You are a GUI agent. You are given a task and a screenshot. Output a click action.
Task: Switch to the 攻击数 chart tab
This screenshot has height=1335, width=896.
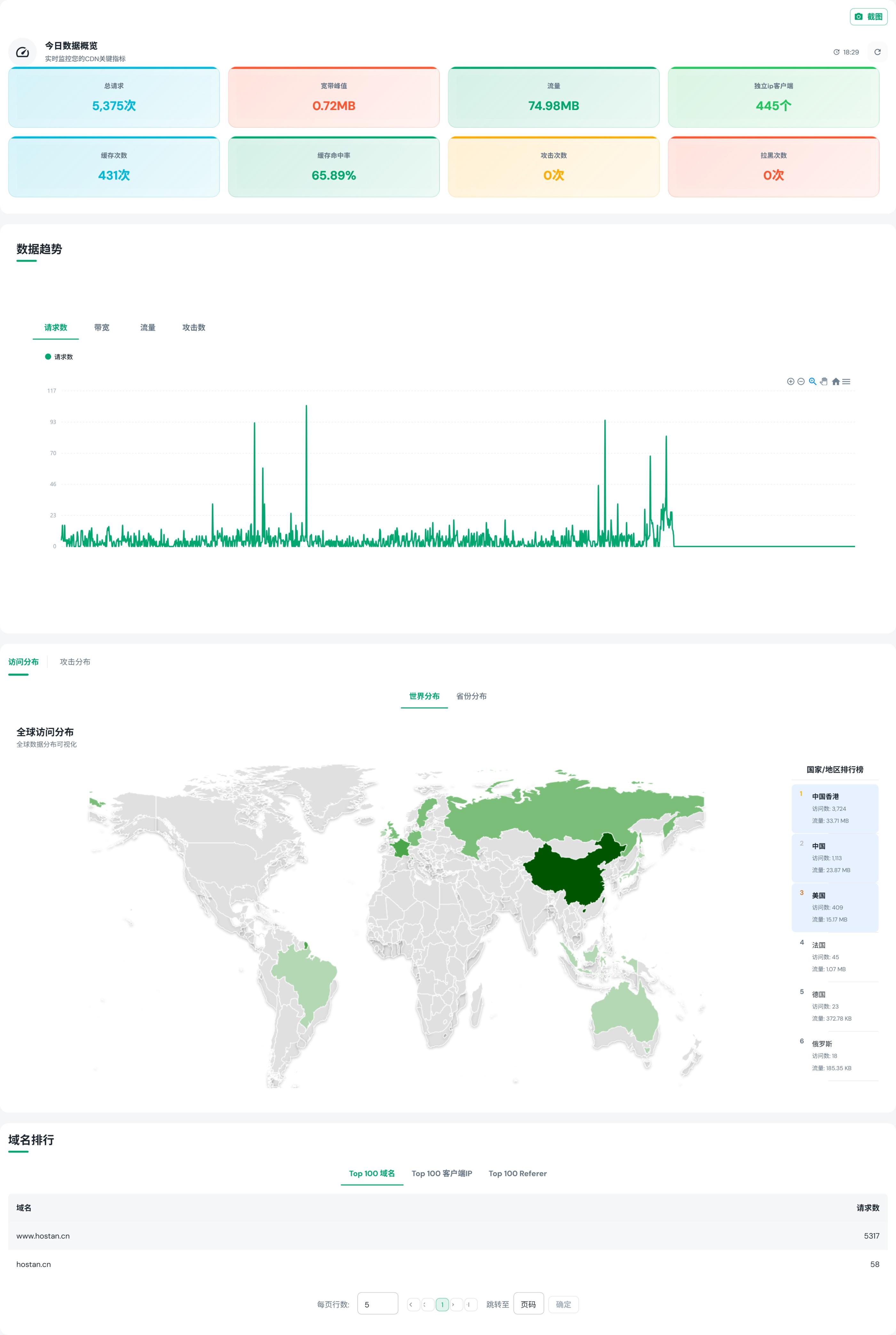pyautogui.click(x=194, y=327)
